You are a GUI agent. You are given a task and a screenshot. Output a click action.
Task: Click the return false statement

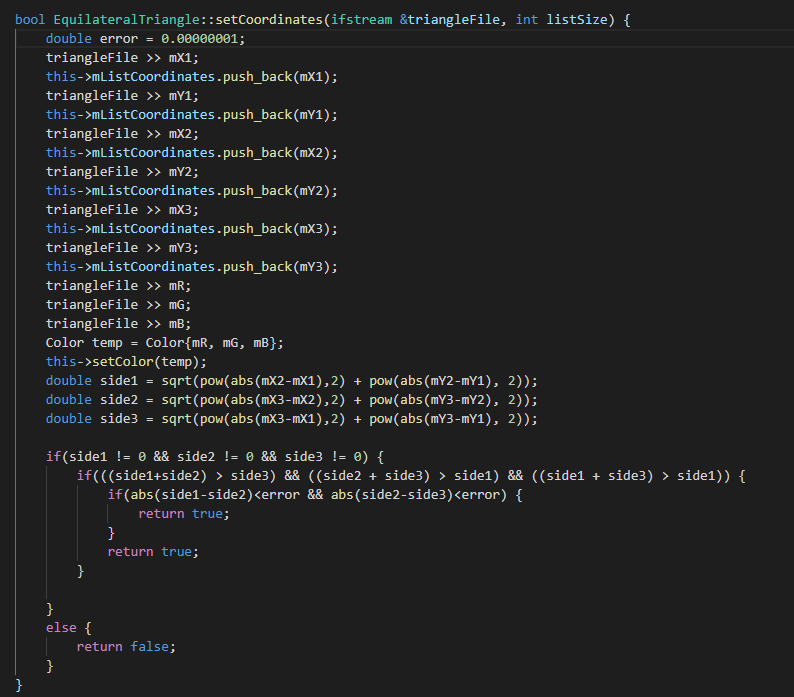click(126, 647)
